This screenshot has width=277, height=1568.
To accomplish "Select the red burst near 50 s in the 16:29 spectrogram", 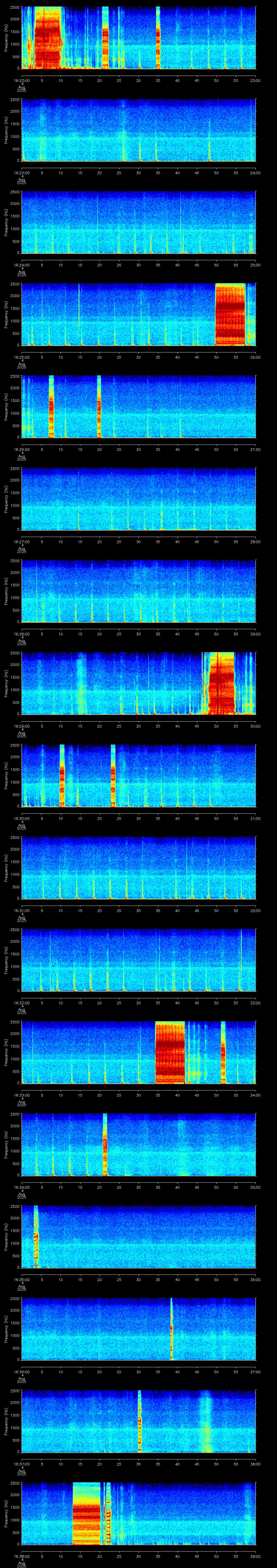I will point(221,683).
